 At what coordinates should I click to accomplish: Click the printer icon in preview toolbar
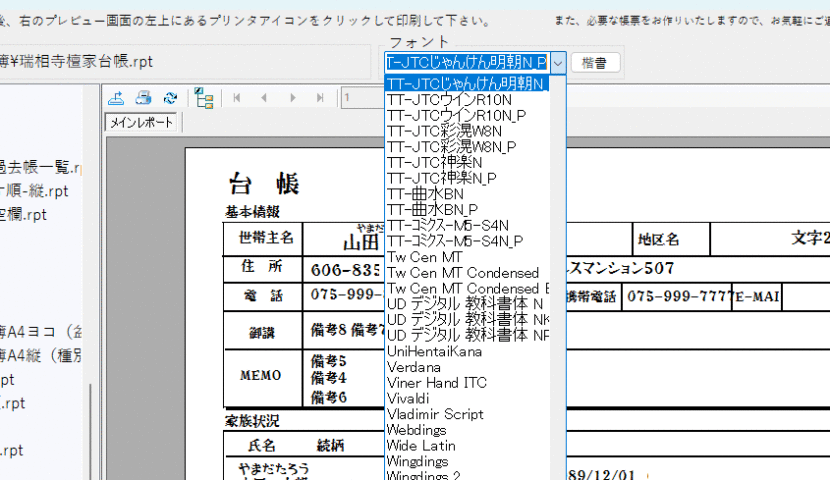[144, 98]
